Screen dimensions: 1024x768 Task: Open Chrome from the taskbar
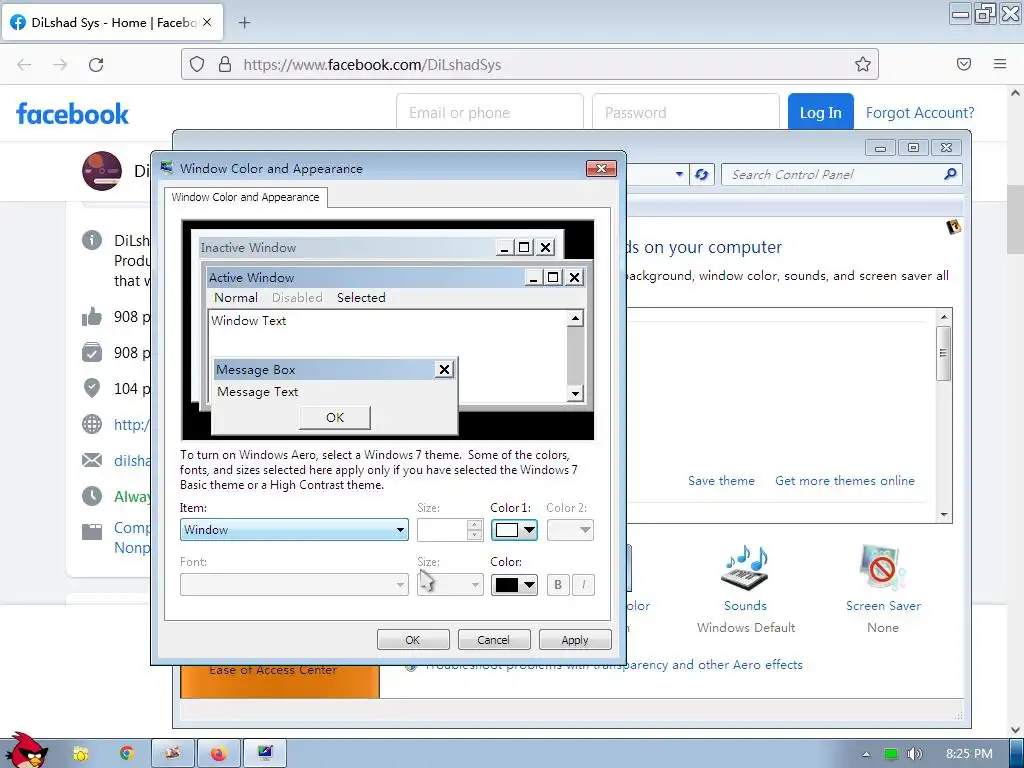tap(127, 754)
